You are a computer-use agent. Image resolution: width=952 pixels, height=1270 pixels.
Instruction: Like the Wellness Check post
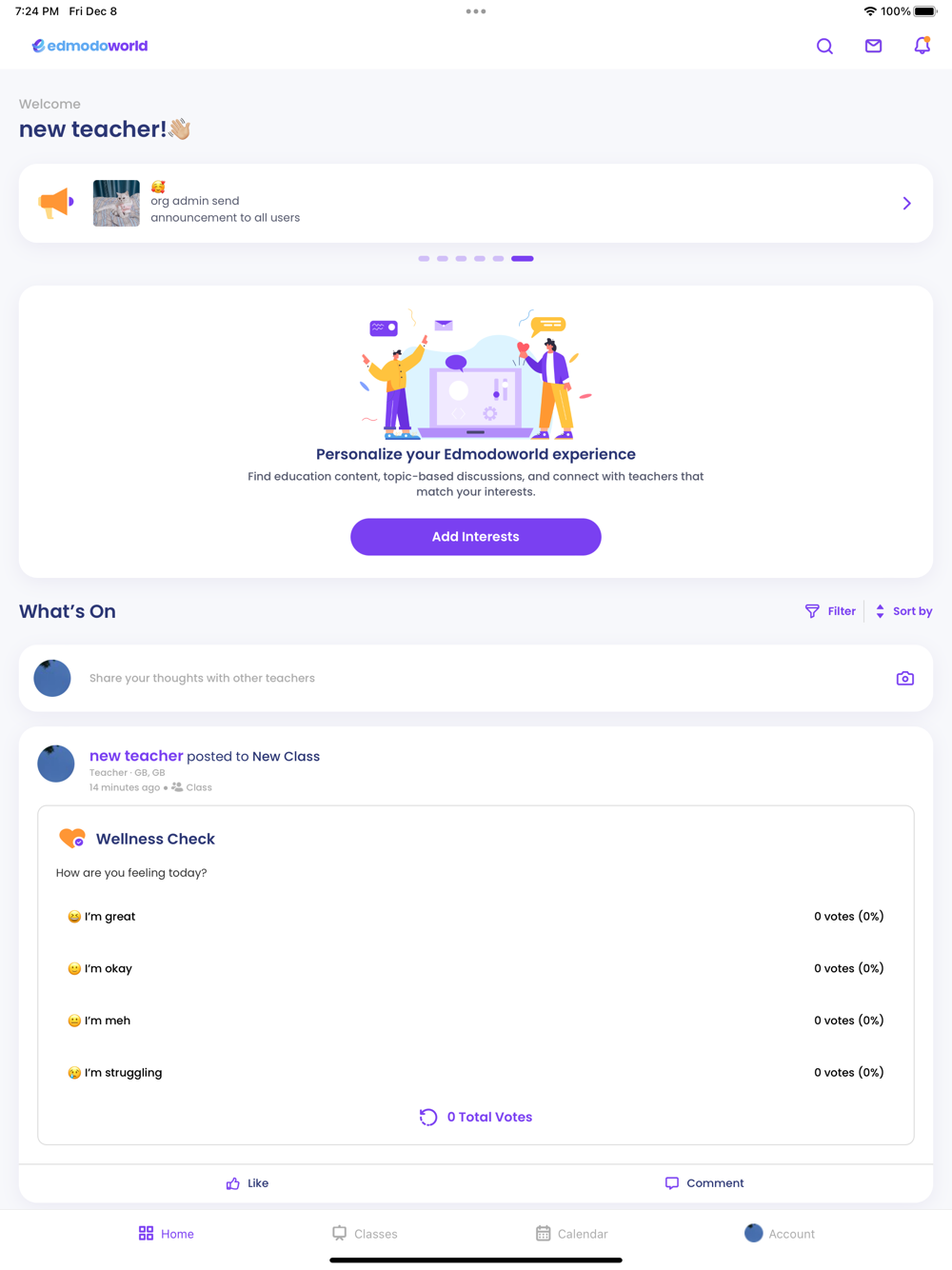(248, 1183)
